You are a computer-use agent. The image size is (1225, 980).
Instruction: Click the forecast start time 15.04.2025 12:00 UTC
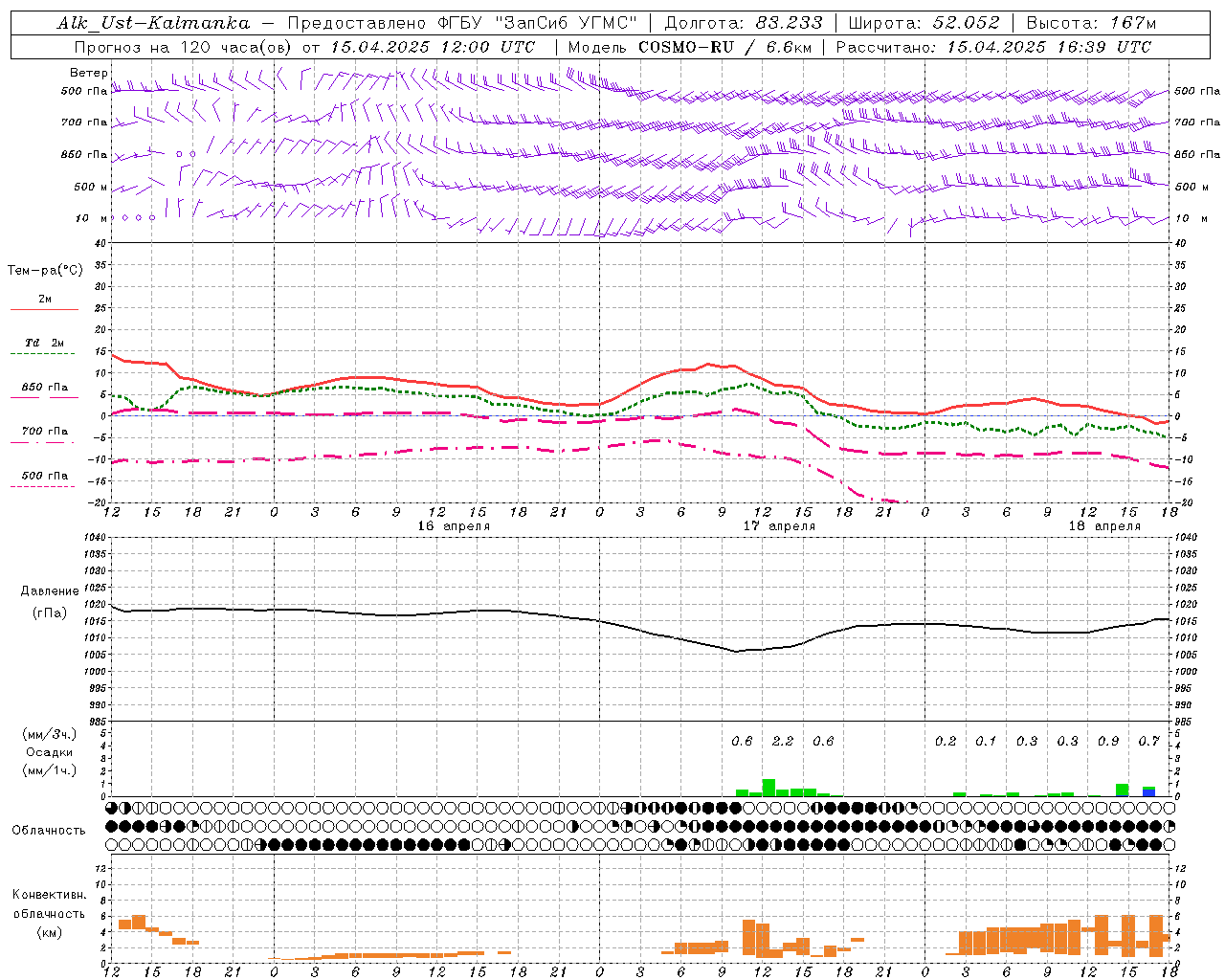coord(433,47)
